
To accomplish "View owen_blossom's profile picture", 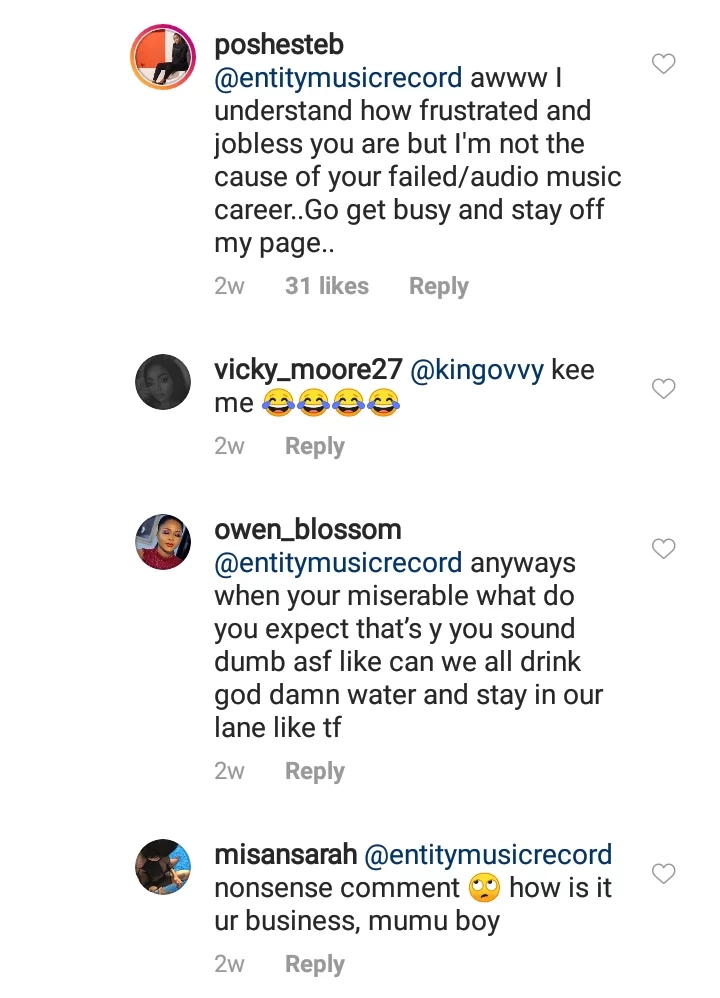I will click(162, 541).
